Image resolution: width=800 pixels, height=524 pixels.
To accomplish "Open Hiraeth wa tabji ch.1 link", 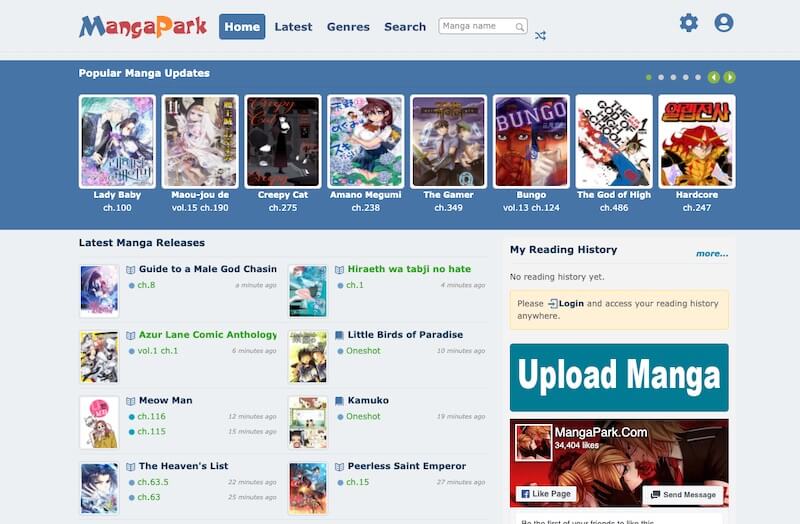I will [355, 285].
